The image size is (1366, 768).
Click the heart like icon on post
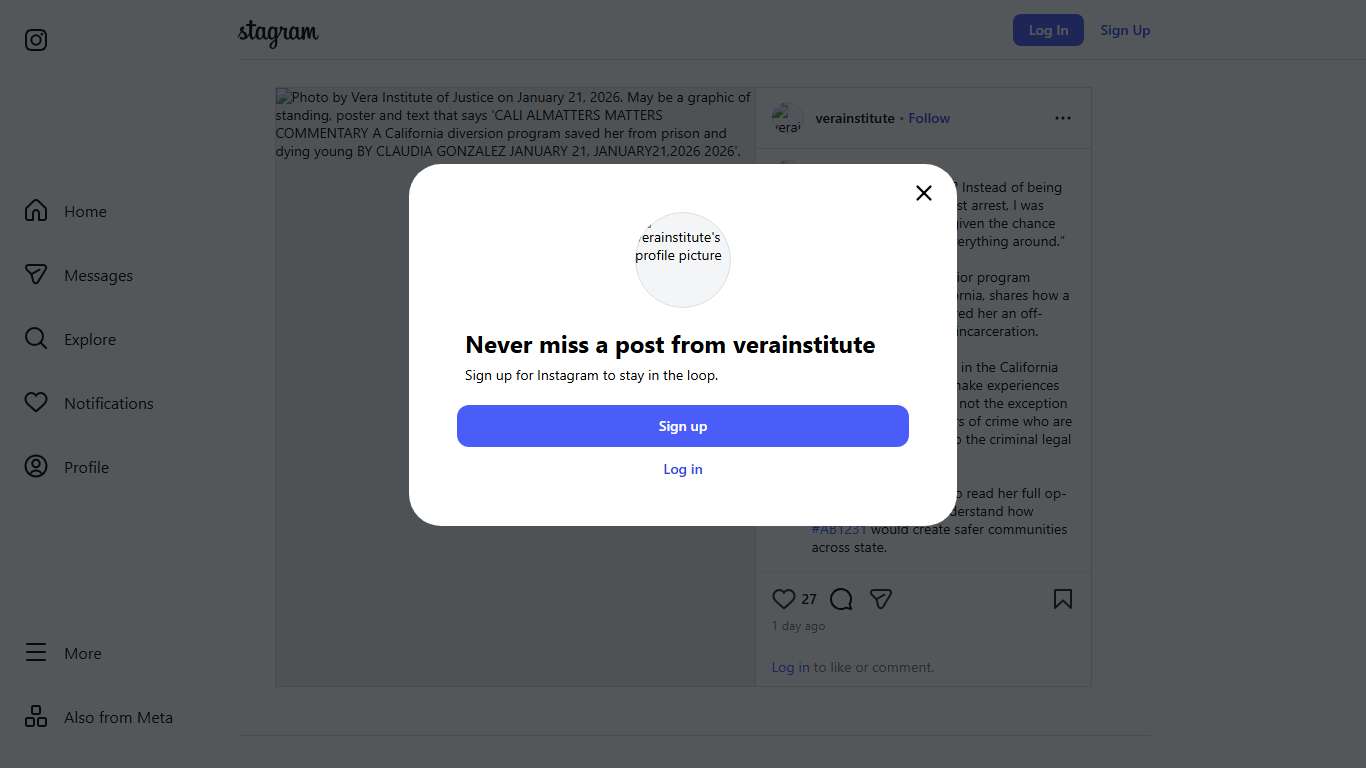(784, 599)
